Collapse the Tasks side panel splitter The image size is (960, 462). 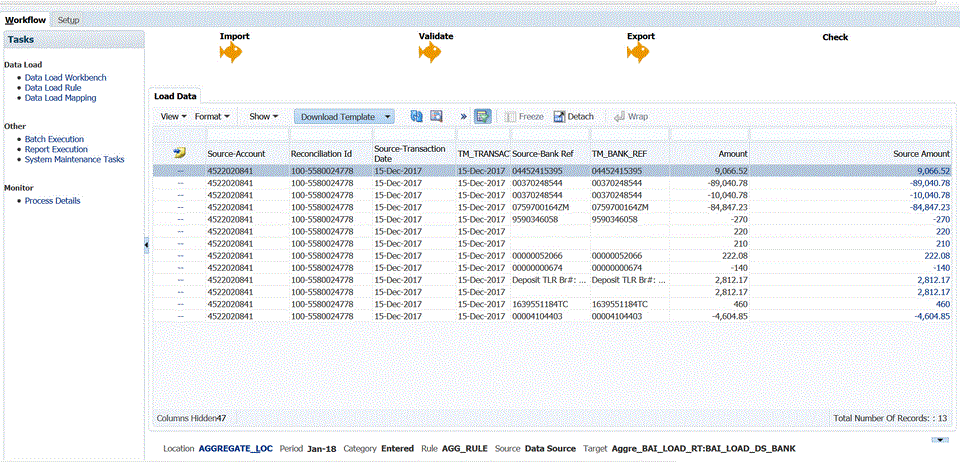(x=147, y=244)
